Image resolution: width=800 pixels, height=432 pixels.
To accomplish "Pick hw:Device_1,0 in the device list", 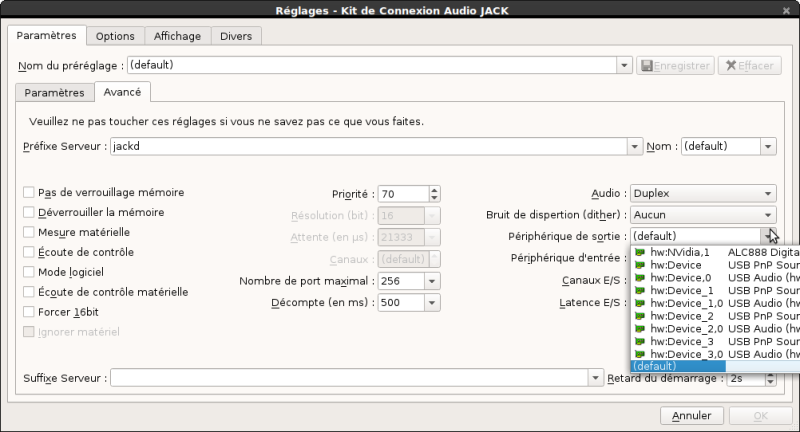I will [715, 303].
